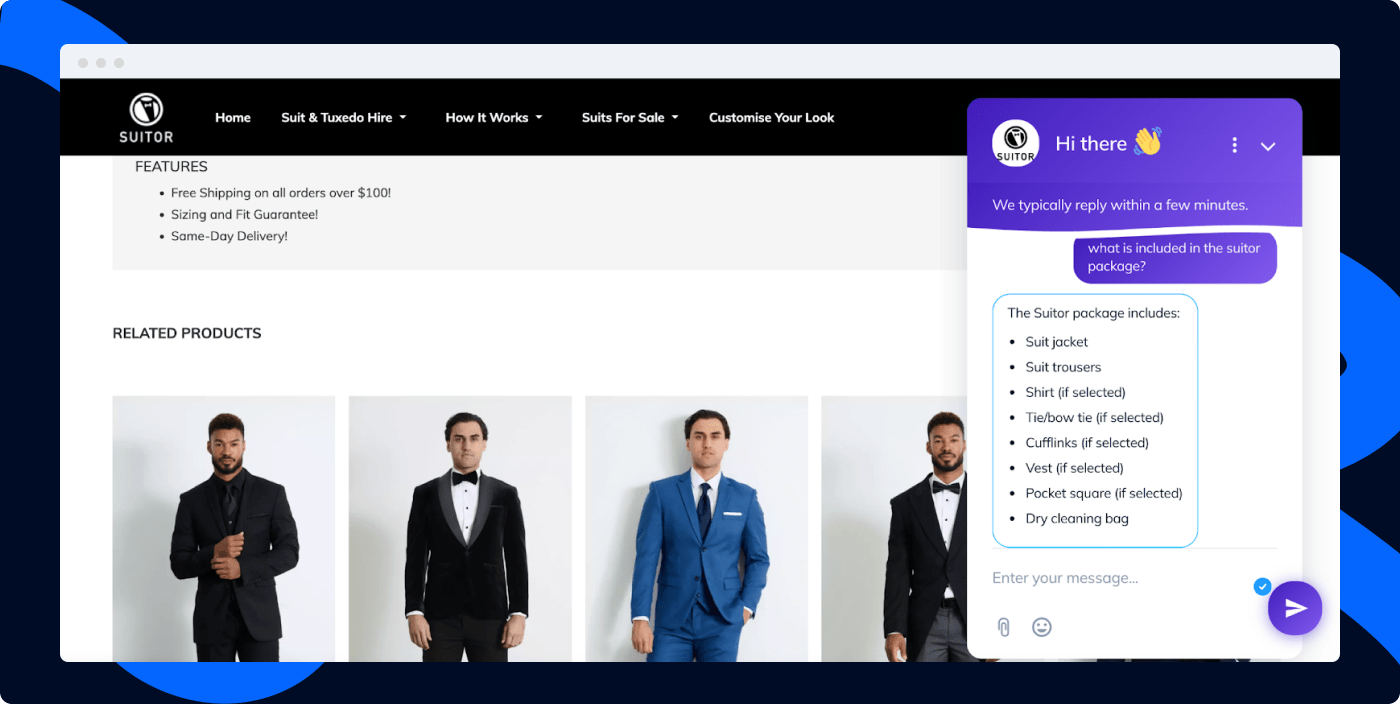1400x704 pixels.
Task: Click the Suitor logo in the navbar
Action: pos(146,118)
